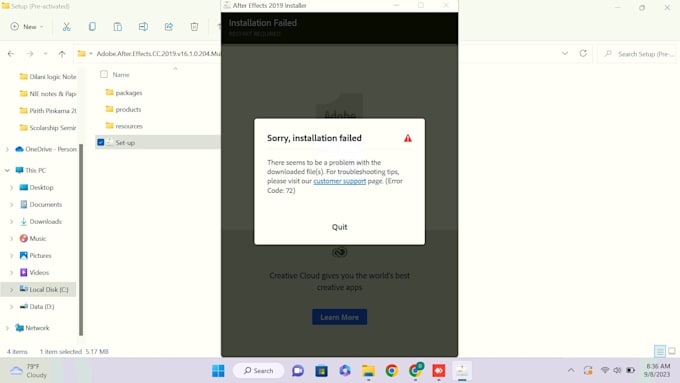This screenshot has height=383, width=680.
Task: Open the customer support link
Action: (340, 181)
